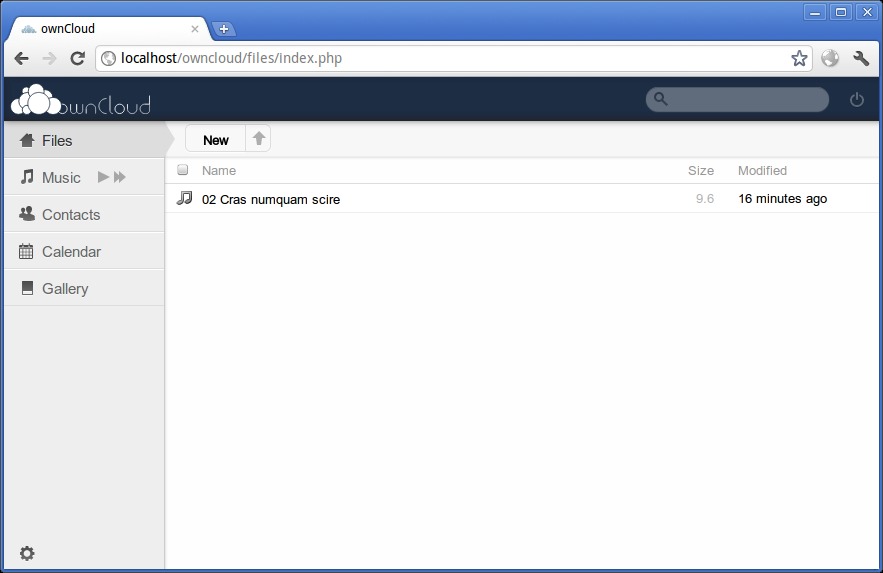Screen dimensions: 883x573
Task: Sort files by the Modified column header
Action: click(762, 171)
